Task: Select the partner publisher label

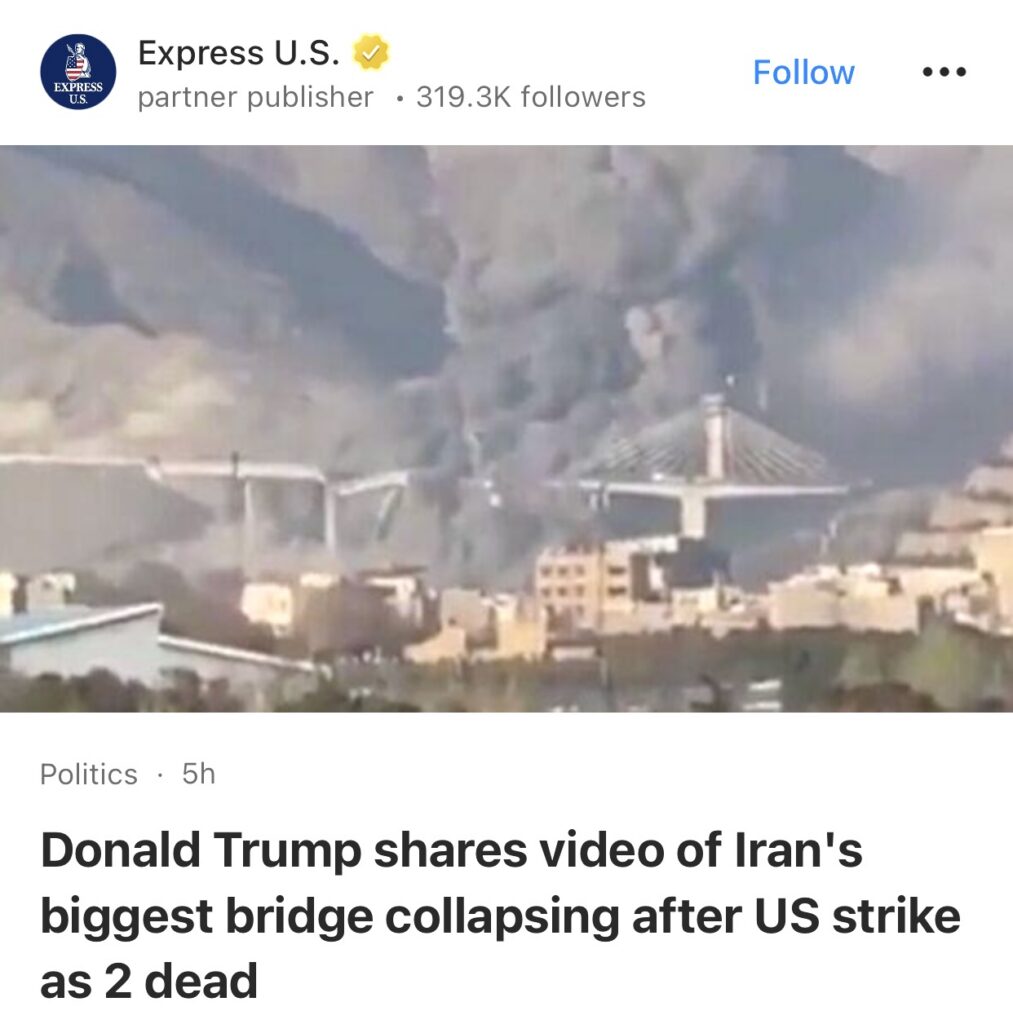Action: click(x=255, y=97)
